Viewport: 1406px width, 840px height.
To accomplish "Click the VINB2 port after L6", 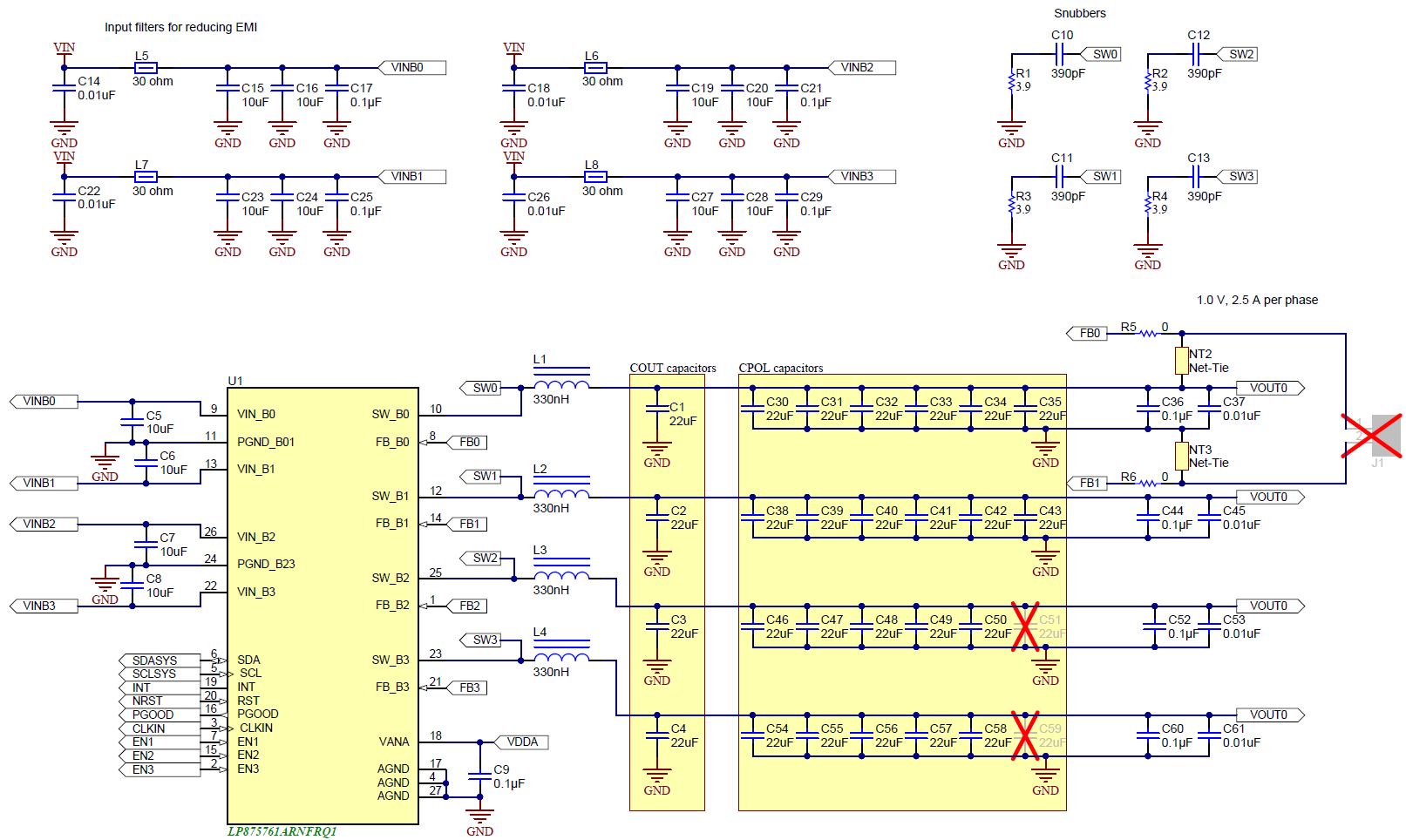I will [x=862, y=67].
